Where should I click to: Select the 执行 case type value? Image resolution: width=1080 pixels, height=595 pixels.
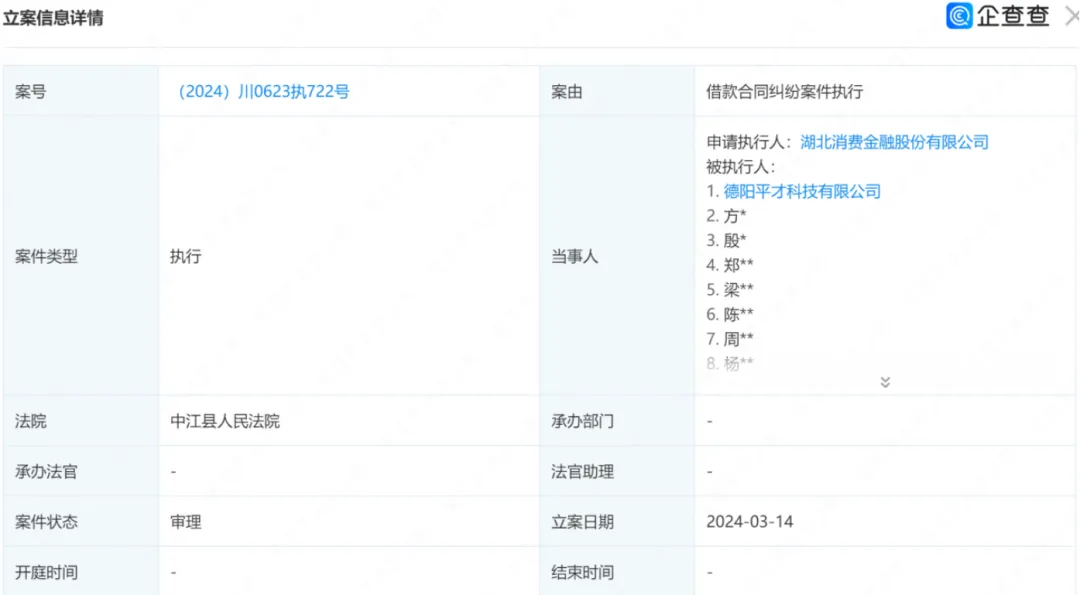click(185, 256)
